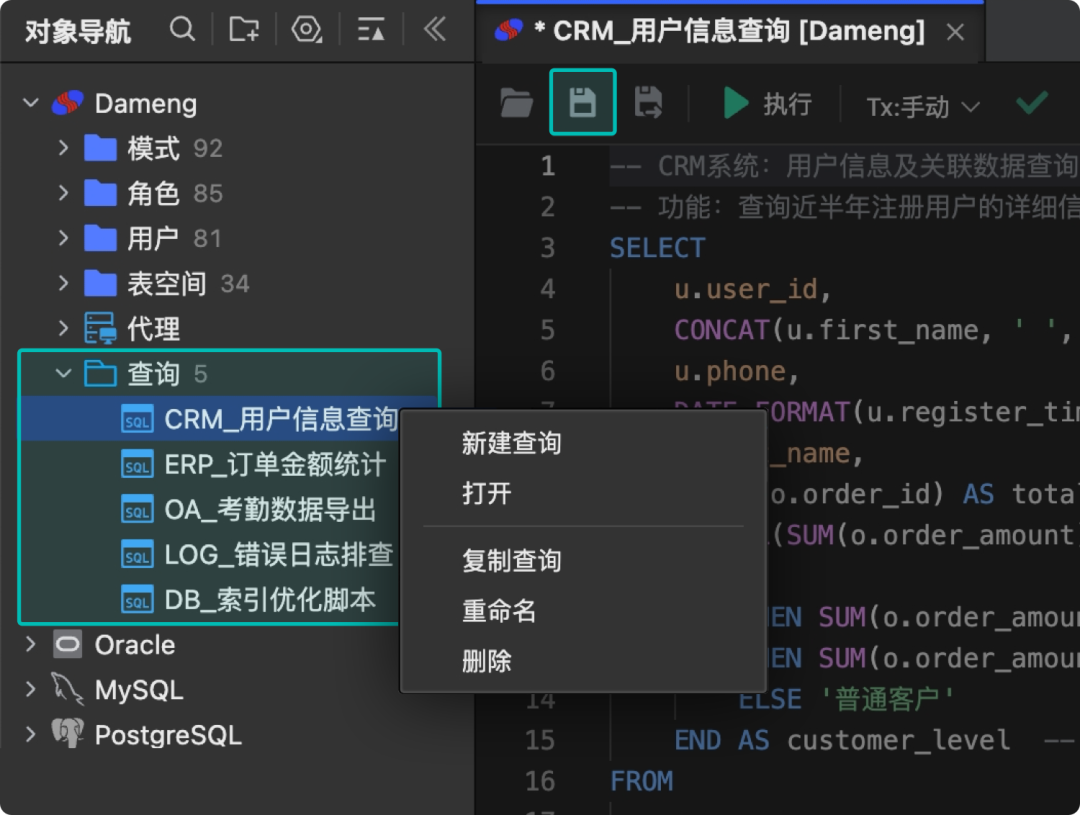The width and height of the screenshot is (1080, 815).
Task: Click '普通客户' string on line 14
Action: point(888,699)
